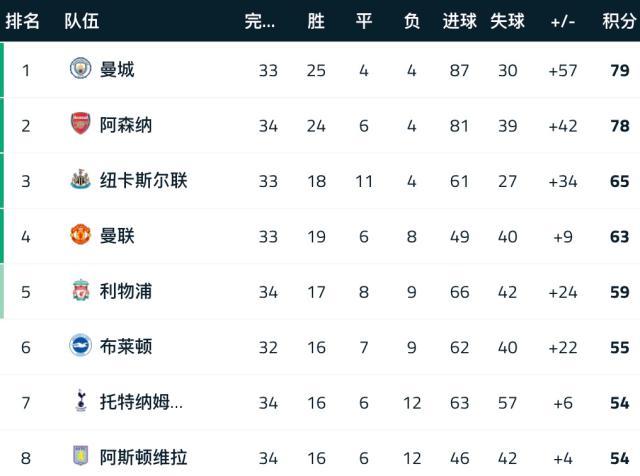The image size is (640, 476).
Task: Open 纽卡斯尔联 team name link
Action: [143, 180]
